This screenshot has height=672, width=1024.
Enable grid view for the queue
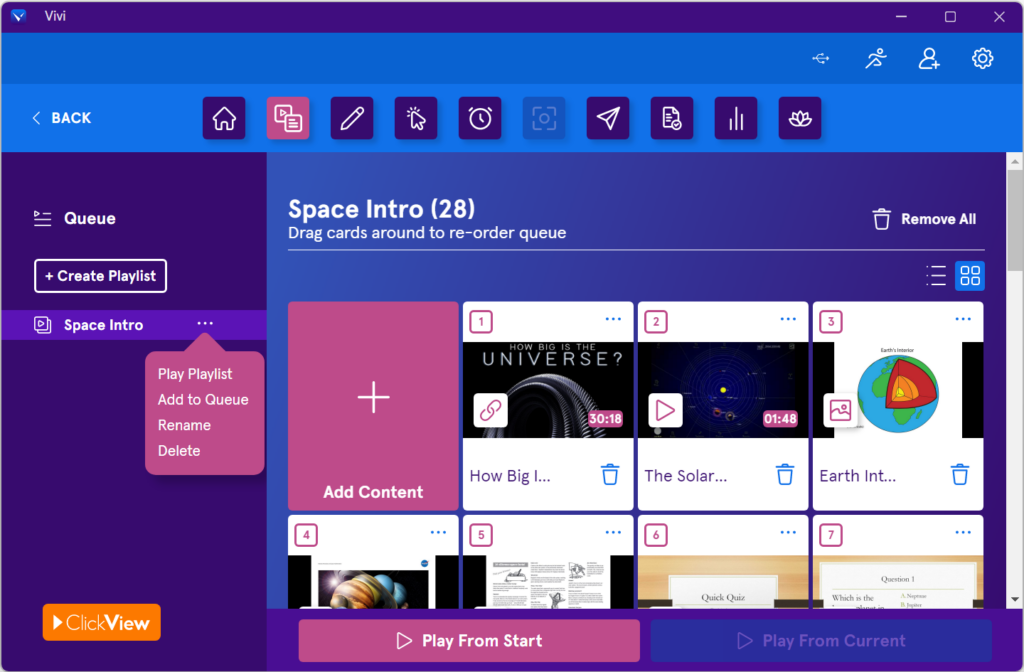[x=969, y=275]
